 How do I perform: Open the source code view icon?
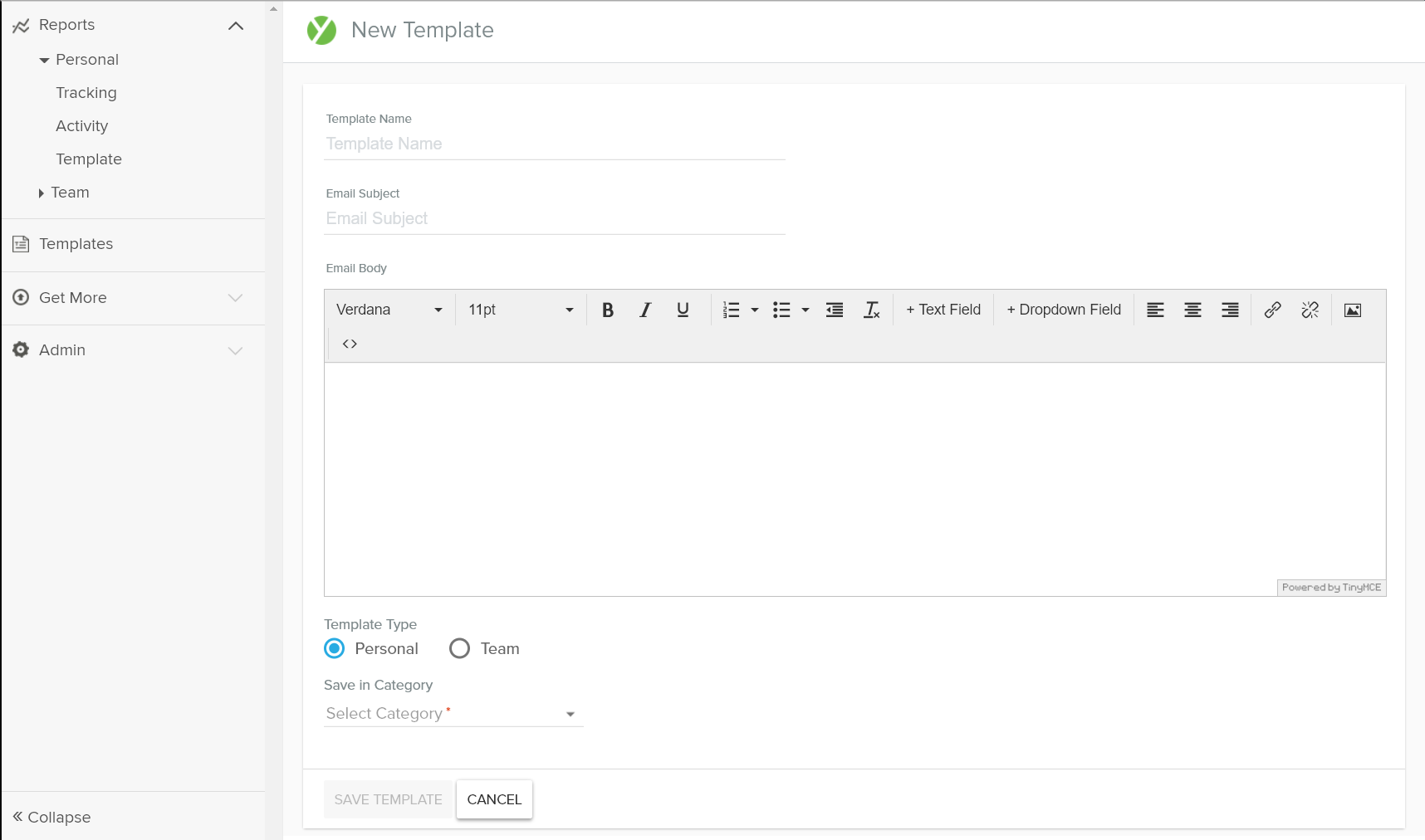[350, 344]
